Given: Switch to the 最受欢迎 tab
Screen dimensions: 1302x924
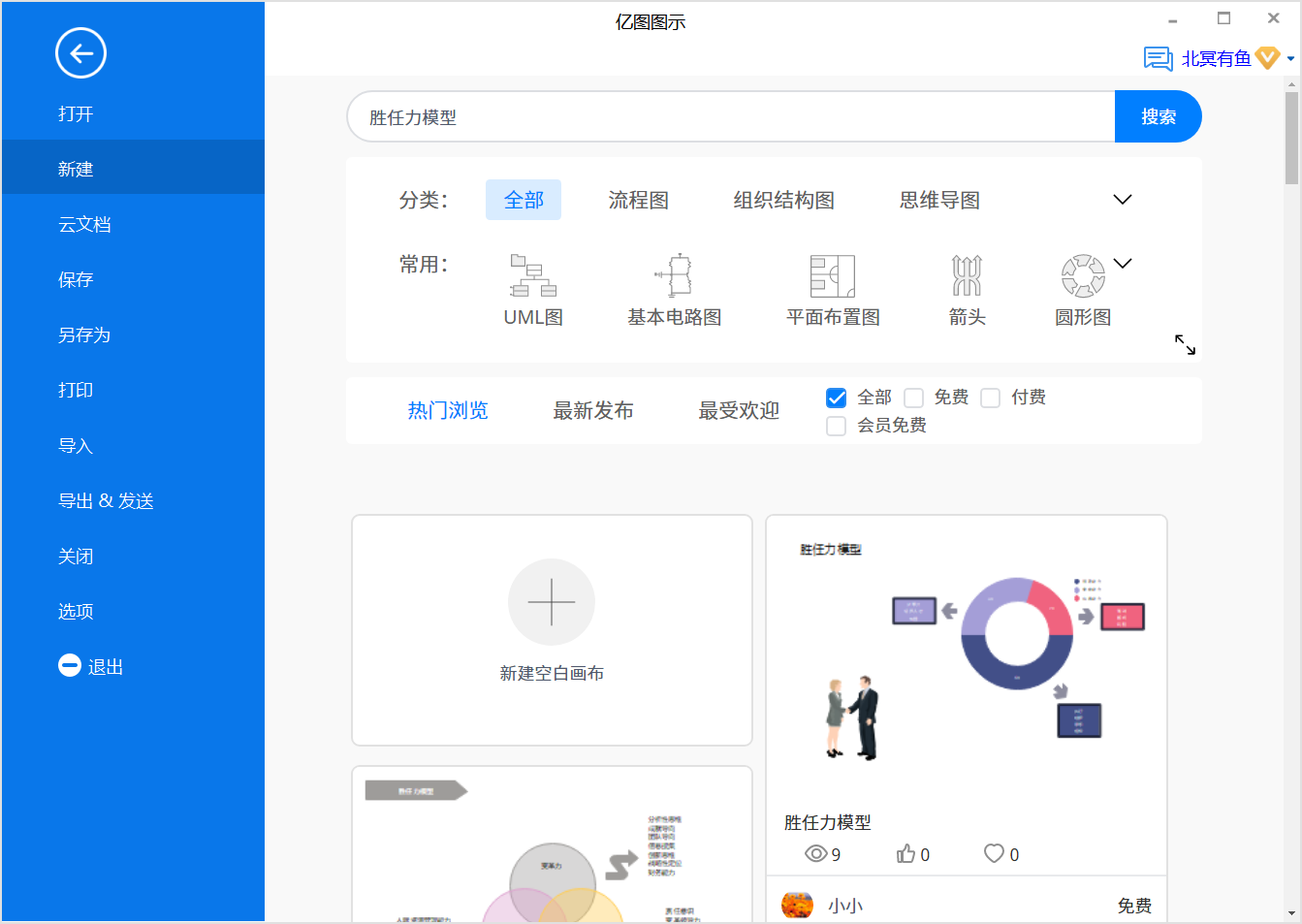Looking at the screenshot, I should pos(739,410).
